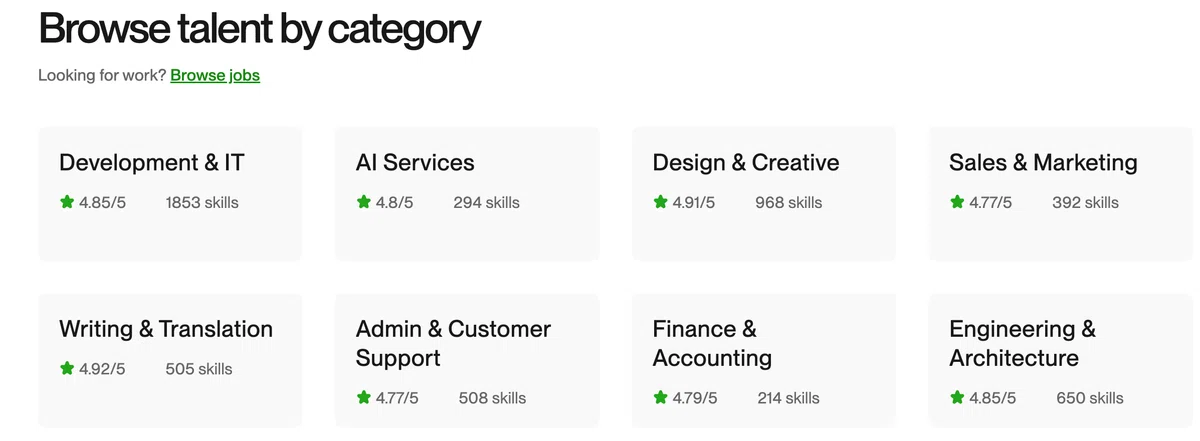Select the Design & Creative category title
1200x441 pixels.
pyautogui.click(x=746, y=162)
